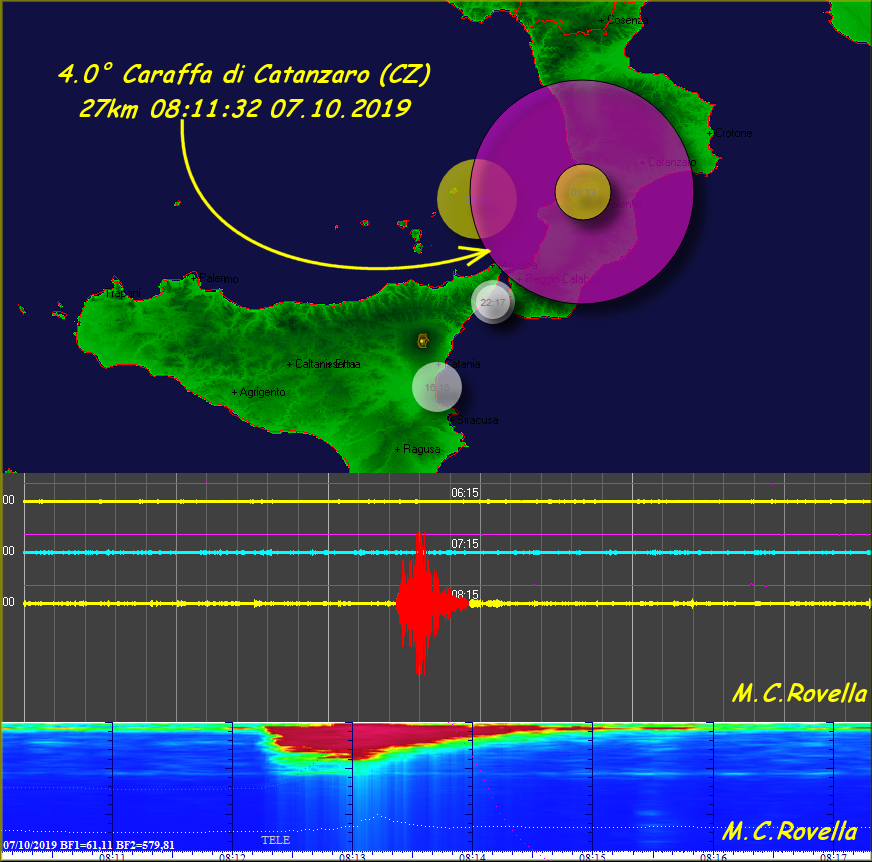Click the grey event marker near Siracusa
Image resolution: width=872 pixels, height=862 pixels.
pyautogui.click(x=437, y=387)
